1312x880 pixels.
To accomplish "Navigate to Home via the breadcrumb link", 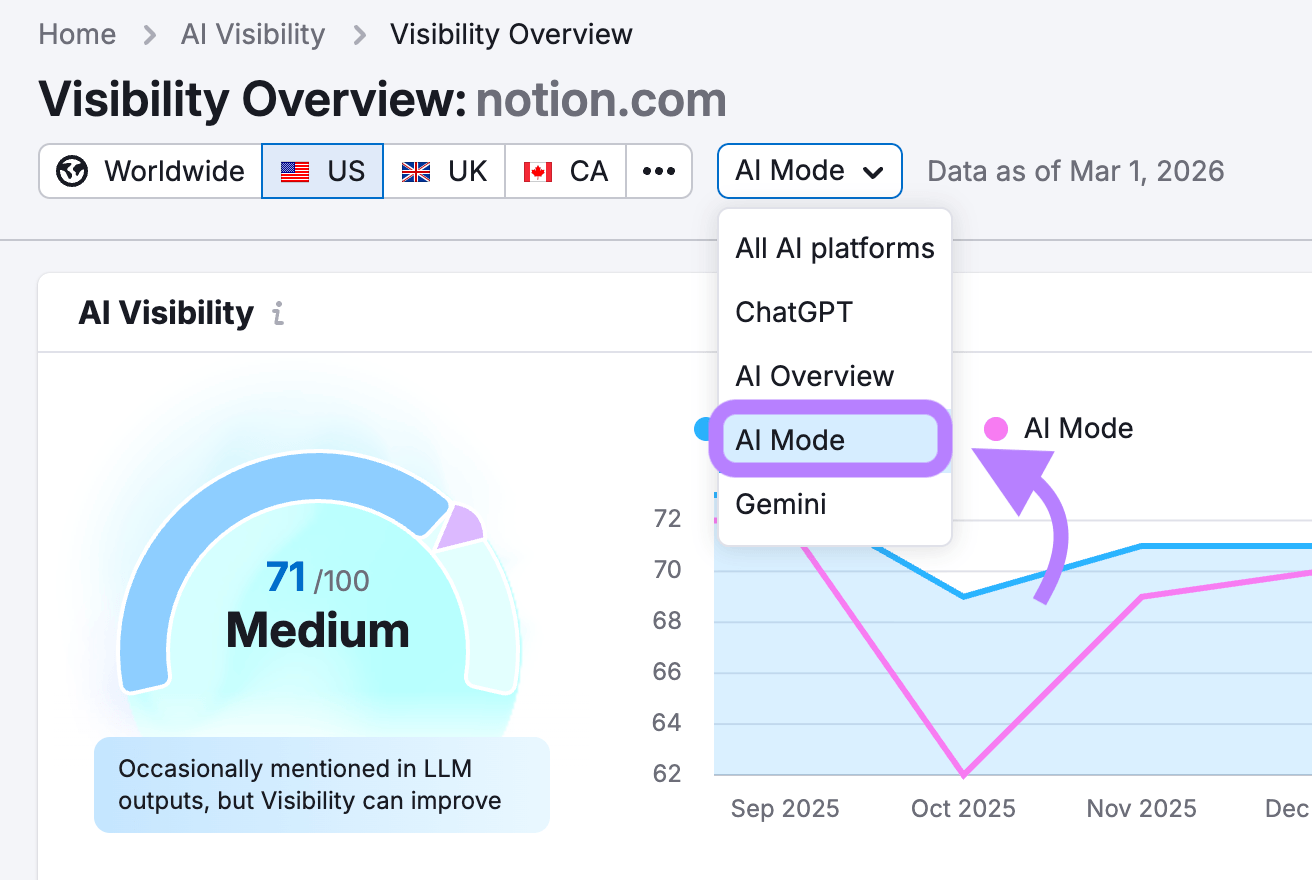I will [77, 34].
